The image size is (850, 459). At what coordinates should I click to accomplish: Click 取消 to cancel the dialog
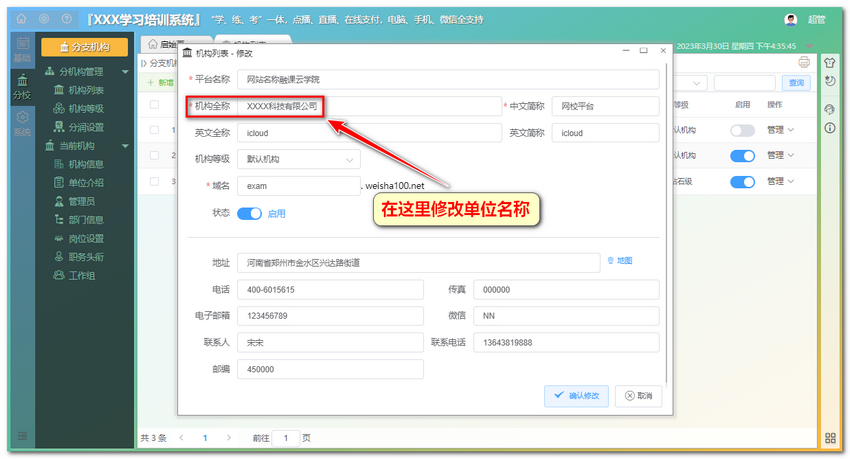click(639, 396)
